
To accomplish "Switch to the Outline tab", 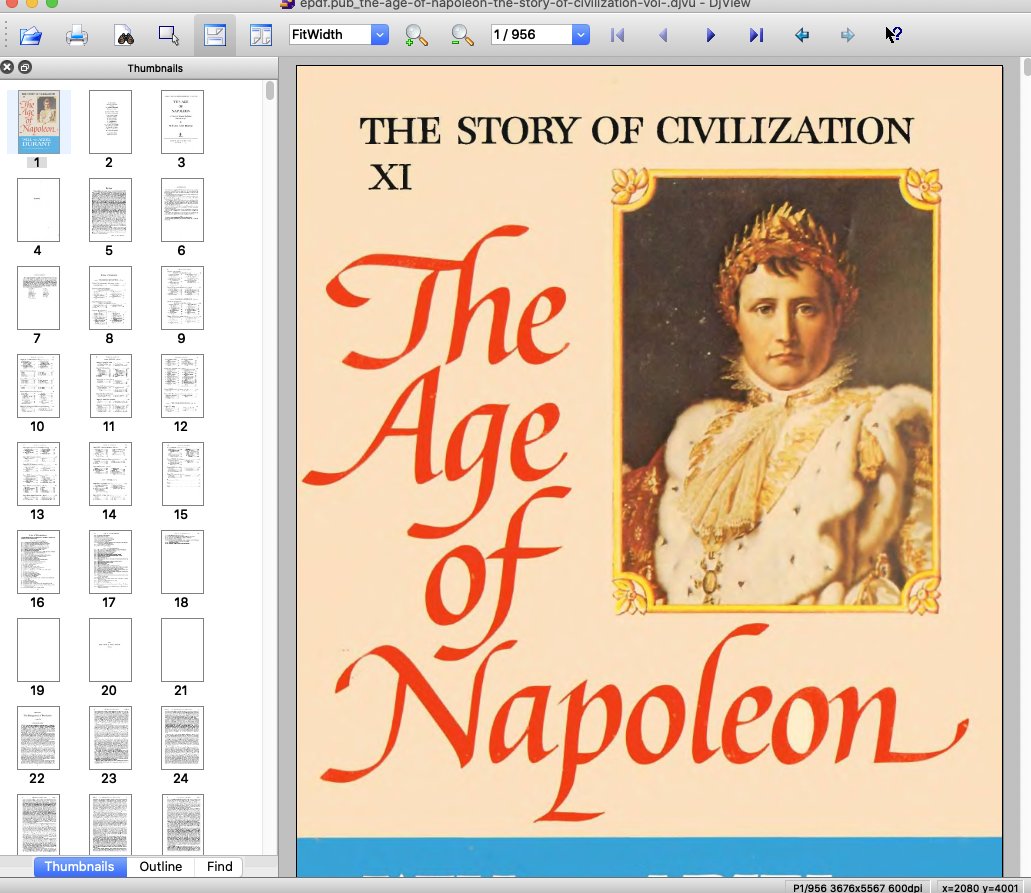I will tap(160, 866).
